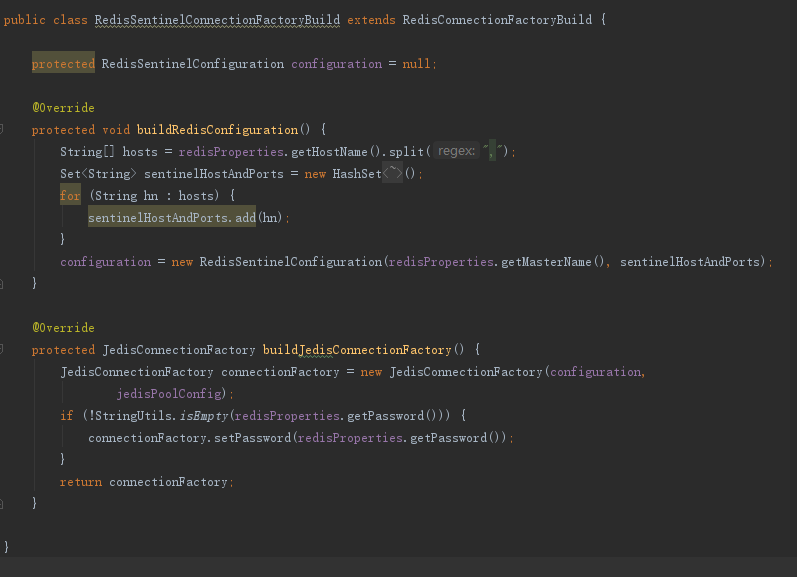Click the class's final closing brace
Viewport: 797px width, 577px height.
pyautogui.click(x=6, y=547)
